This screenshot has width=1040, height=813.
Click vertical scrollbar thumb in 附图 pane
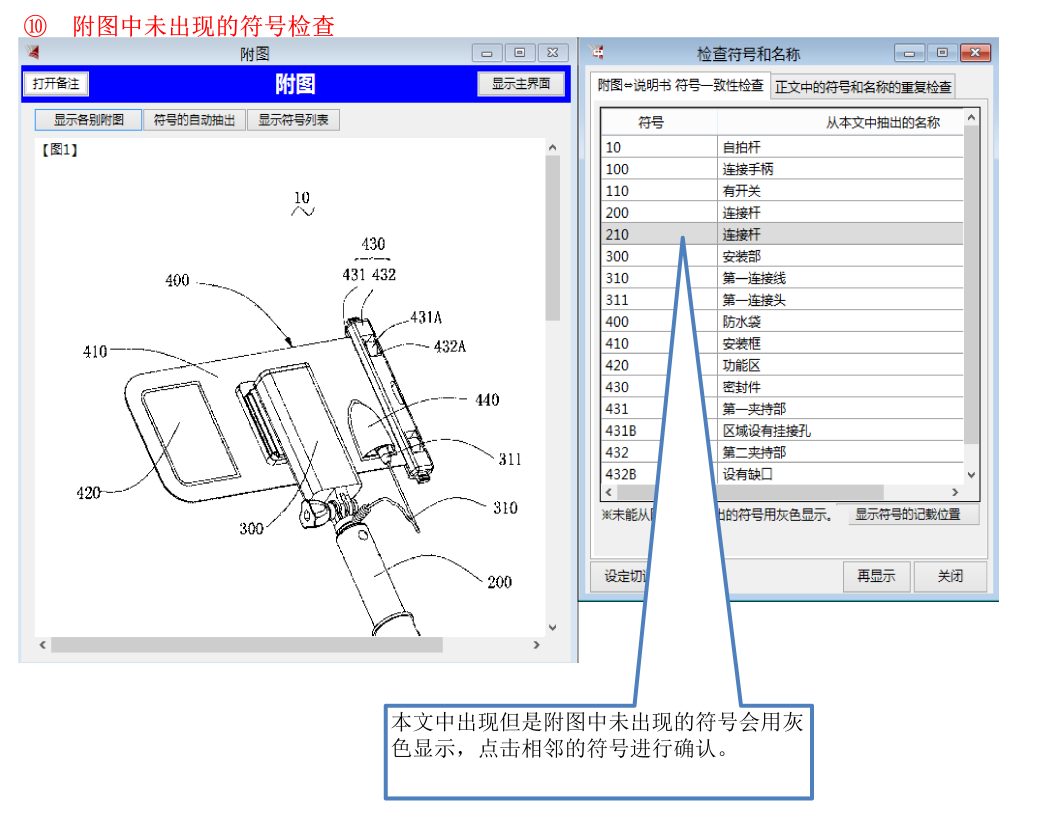[552, 238]
